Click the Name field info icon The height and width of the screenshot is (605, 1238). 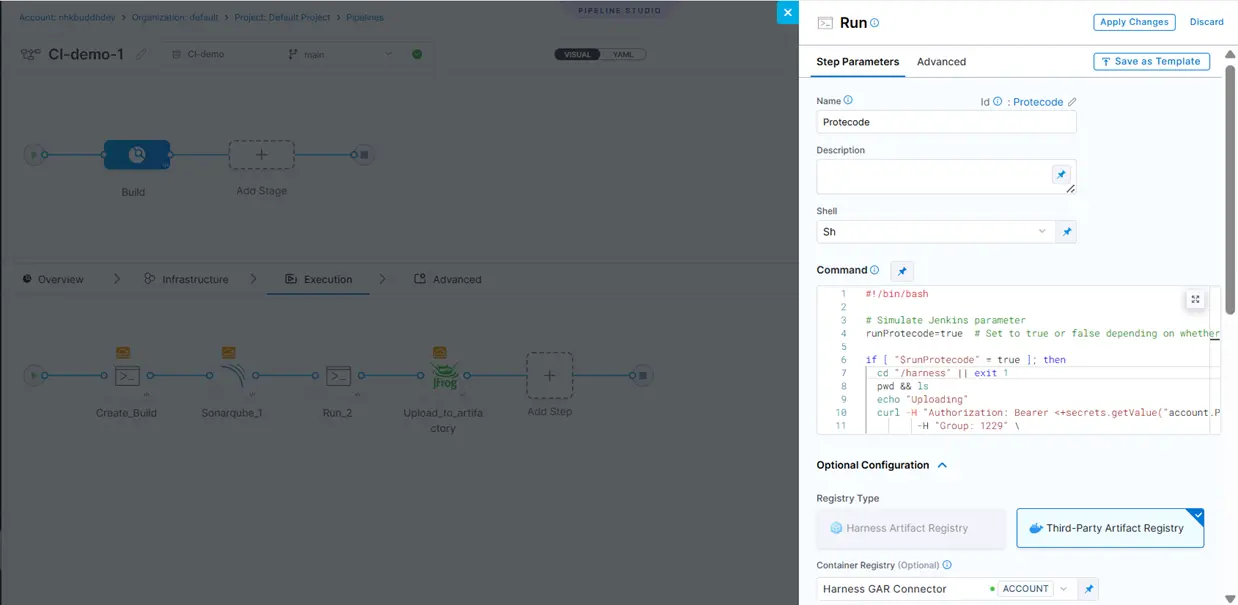(848, 100)
